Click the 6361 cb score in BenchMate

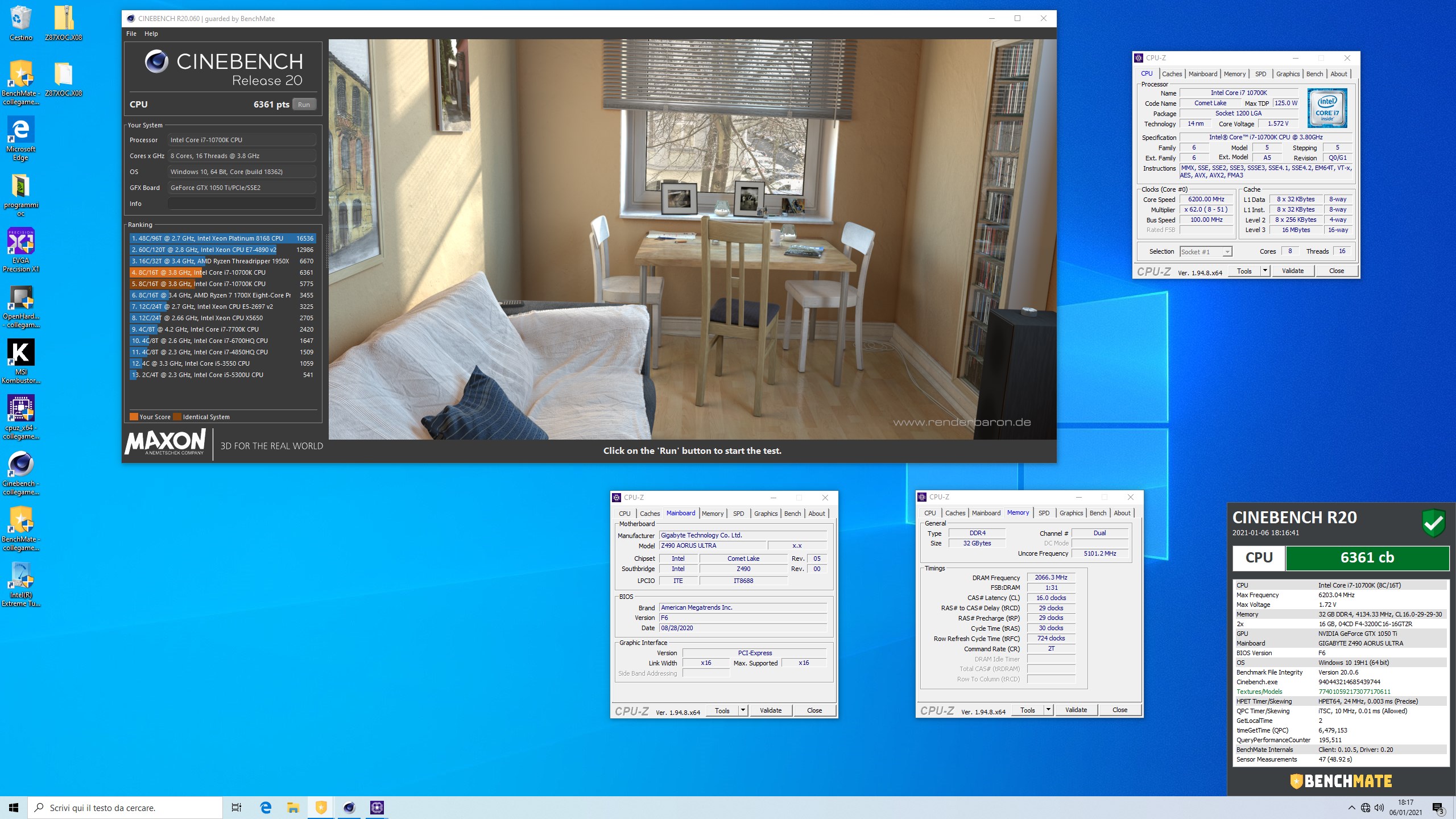[x=1367, y=558]
